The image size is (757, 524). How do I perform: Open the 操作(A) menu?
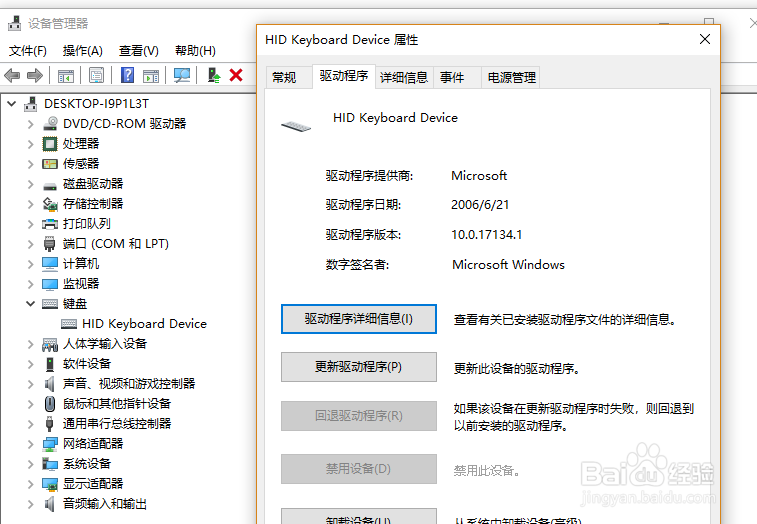tap(83, 51)
